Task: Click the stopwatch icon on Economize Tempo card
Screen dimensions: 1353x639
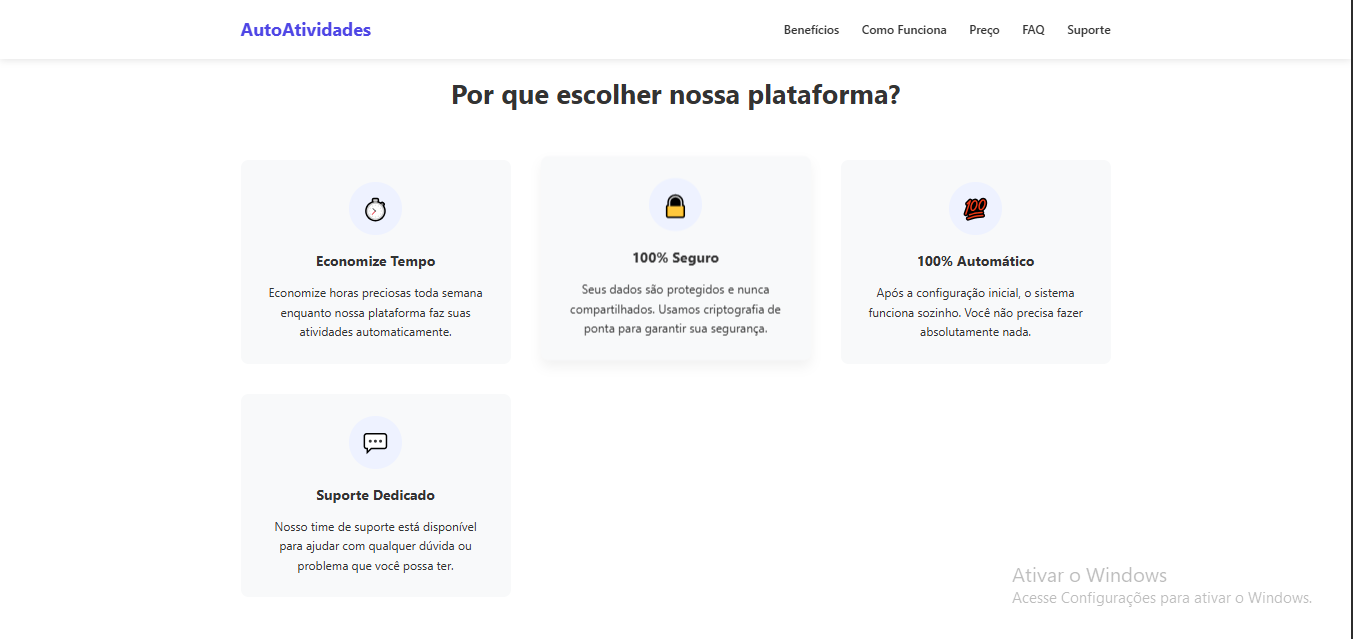Action: (375, 209)
